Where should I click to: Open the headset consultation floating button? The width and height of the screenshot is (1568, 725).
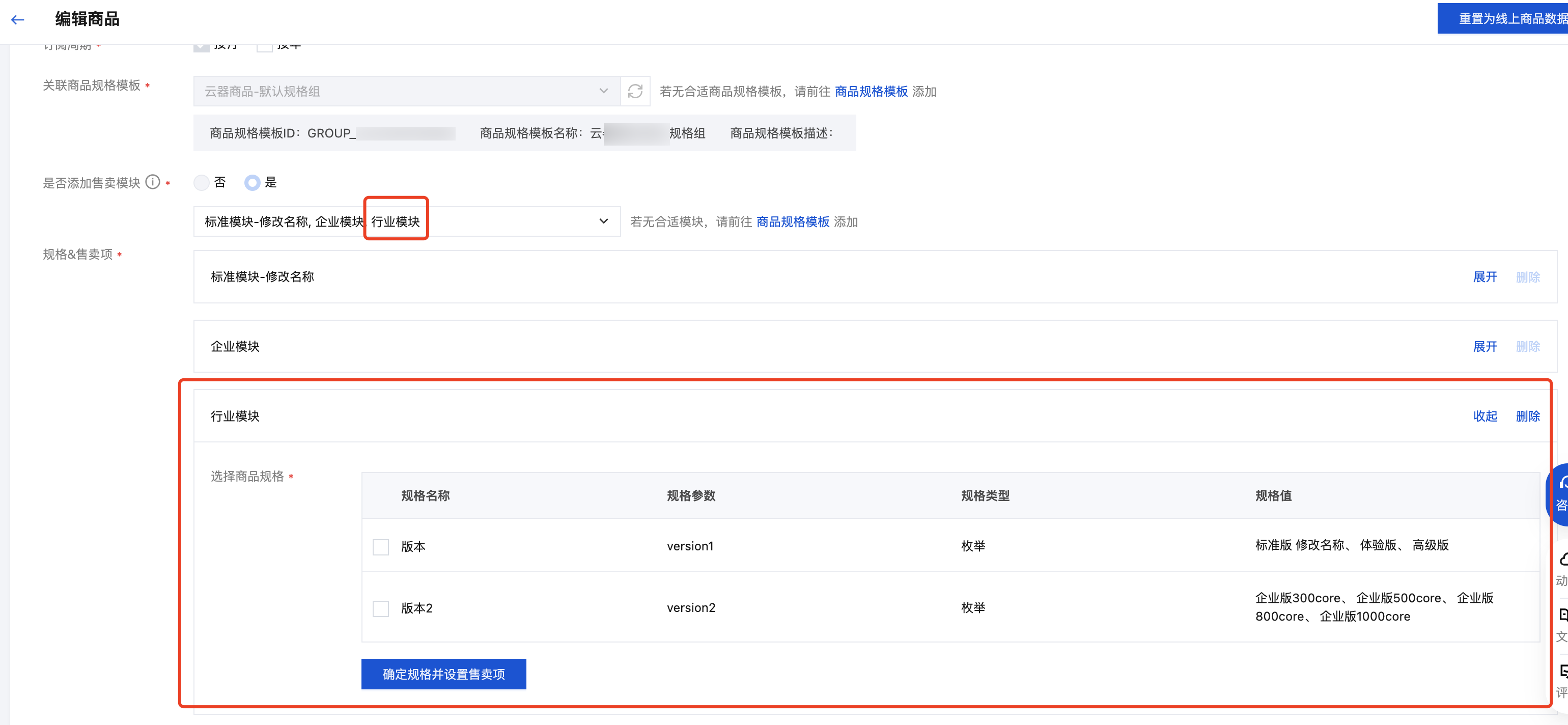click(x=1561, y=494)
